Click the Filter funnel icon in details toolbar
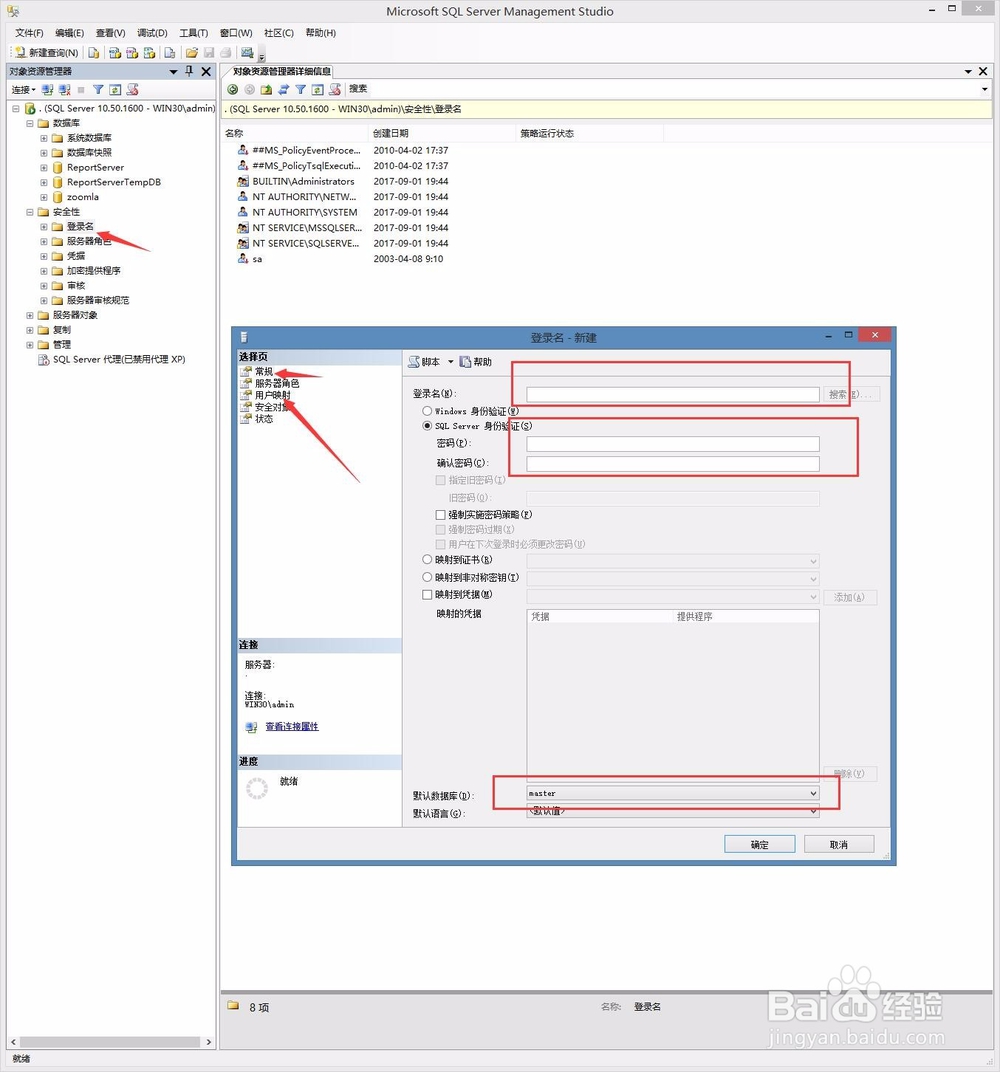 [x=301, y=89]
